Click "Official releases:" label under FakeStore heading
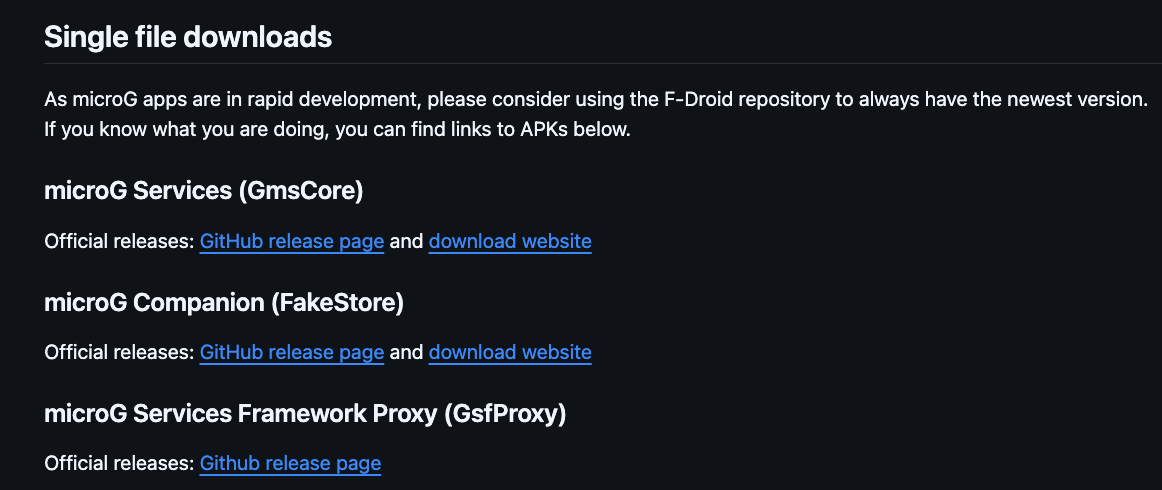This screenshot has height=490, width=1162. (x=119, y=352)
